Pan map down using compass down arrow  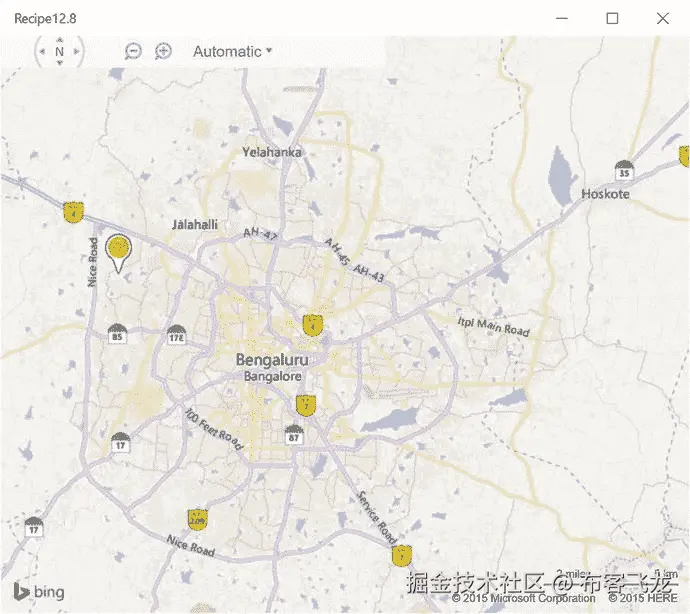click(60, 63)
